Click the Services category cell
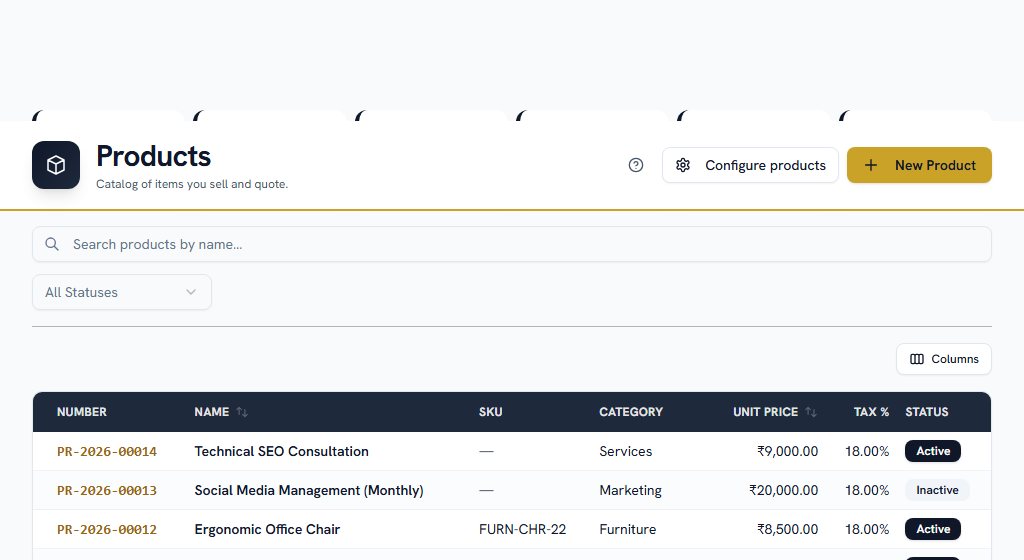Image resolution: width=1024 pixels, height=560 pixels. point(626,452)
